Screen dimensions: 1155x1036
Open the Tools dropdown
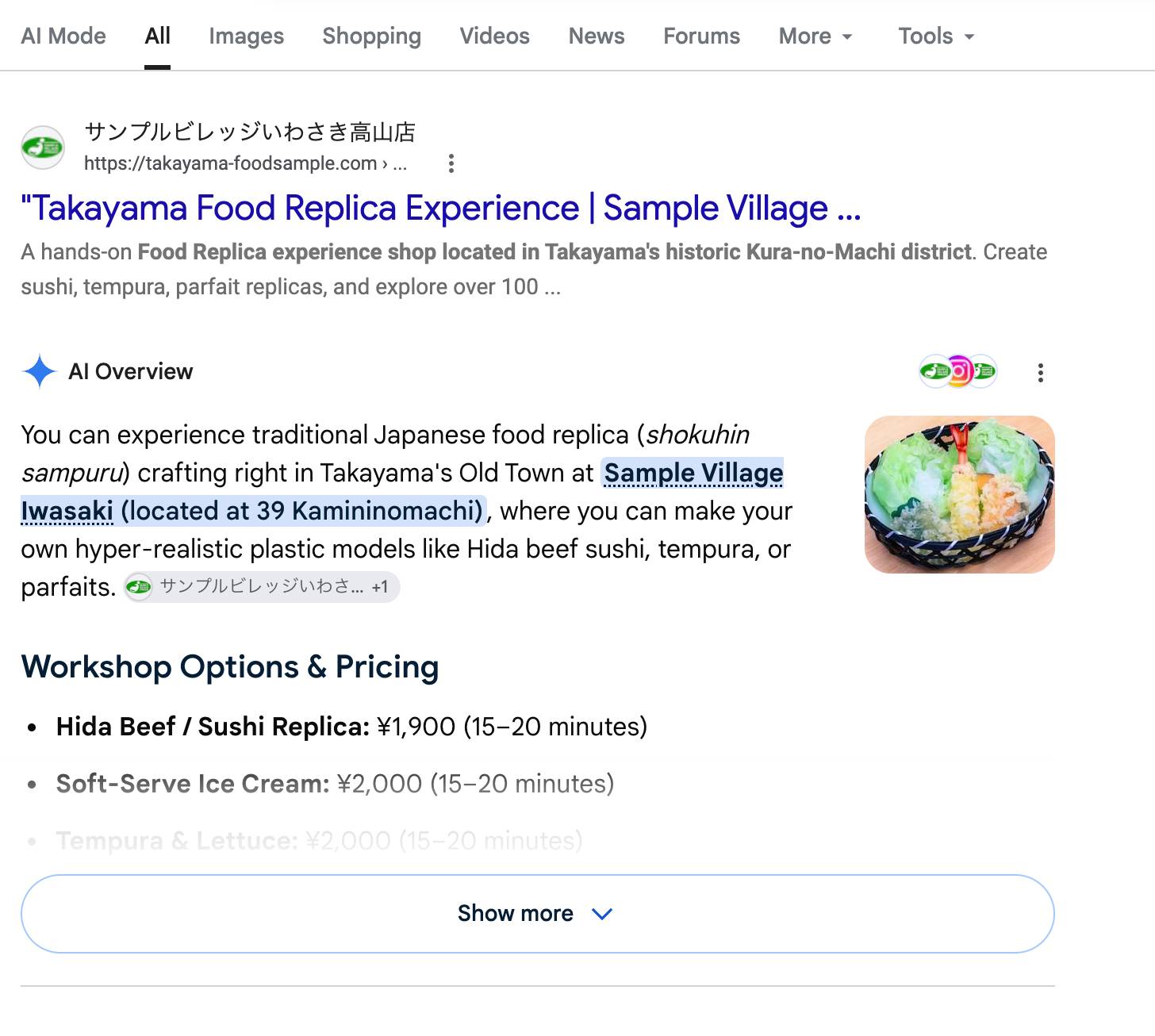[936, 36]
